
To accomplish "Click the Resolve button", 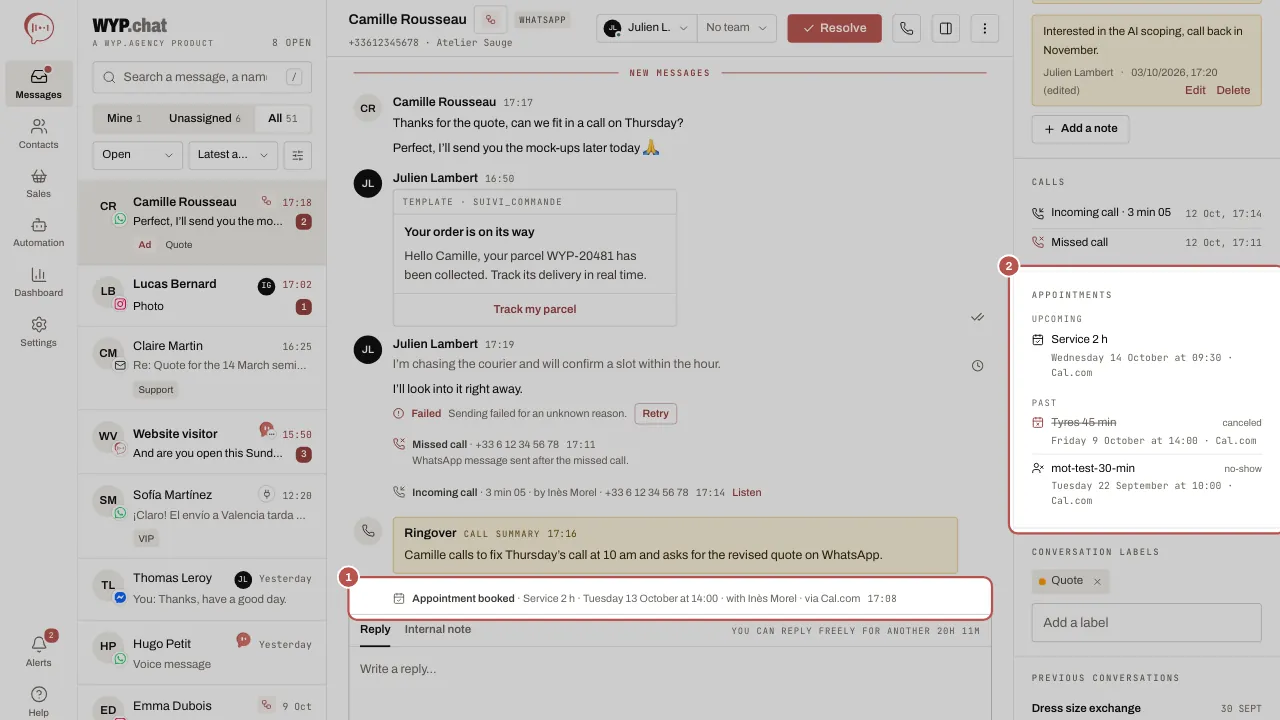I will pos(834,28).
